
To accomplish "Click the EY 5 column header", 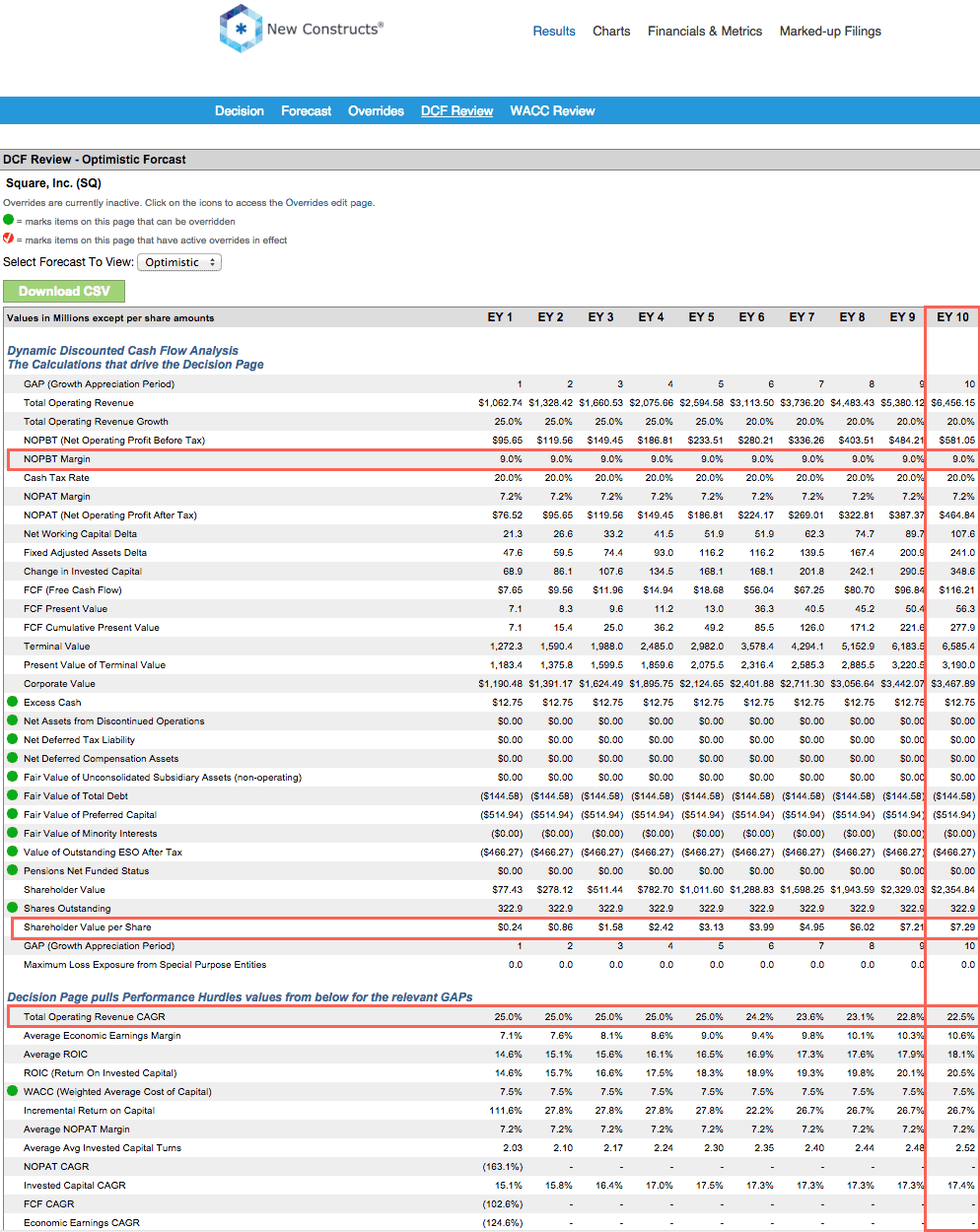I will [701, 317].
